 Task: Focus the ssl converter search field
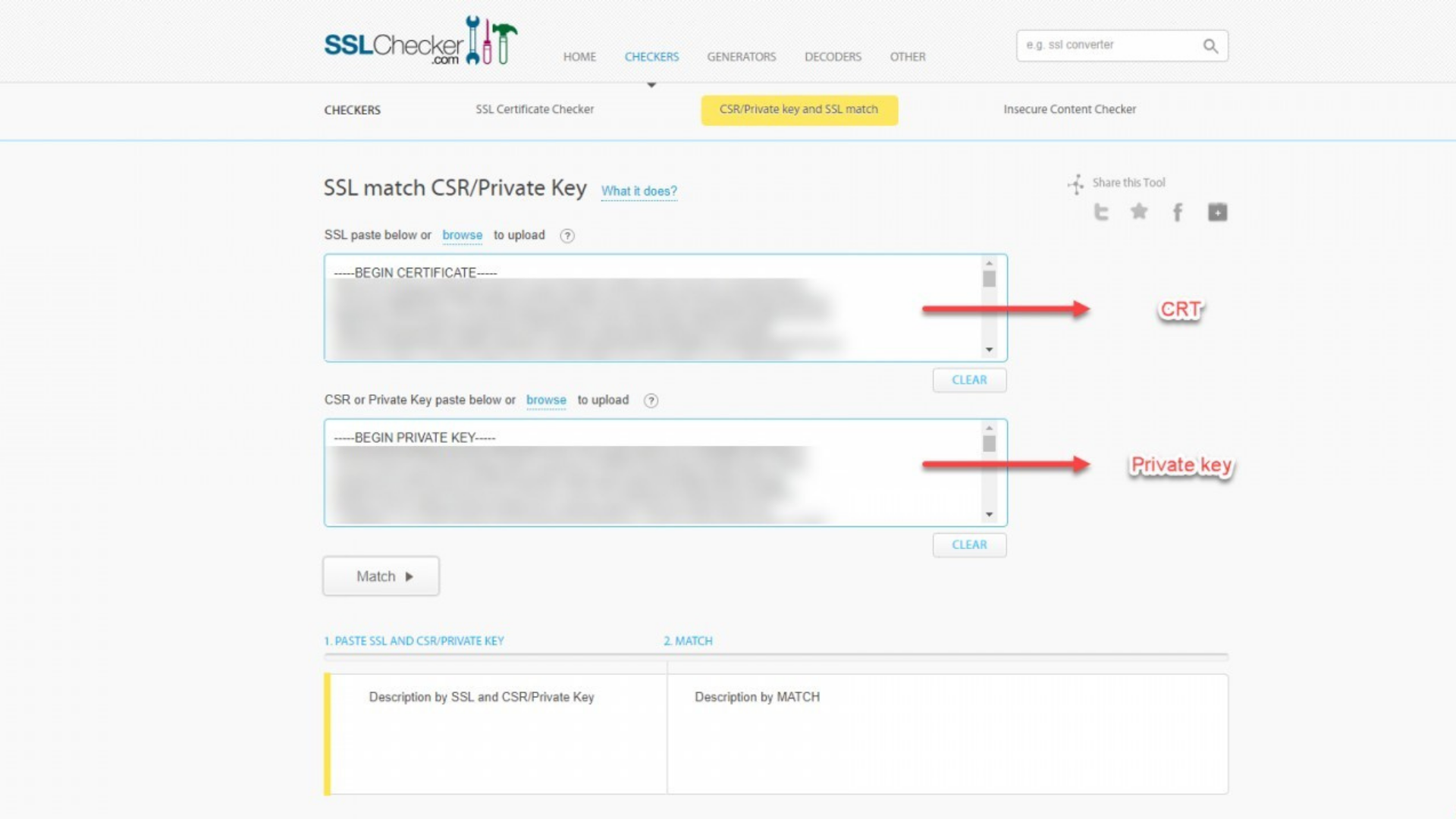tap(1107, 45)
